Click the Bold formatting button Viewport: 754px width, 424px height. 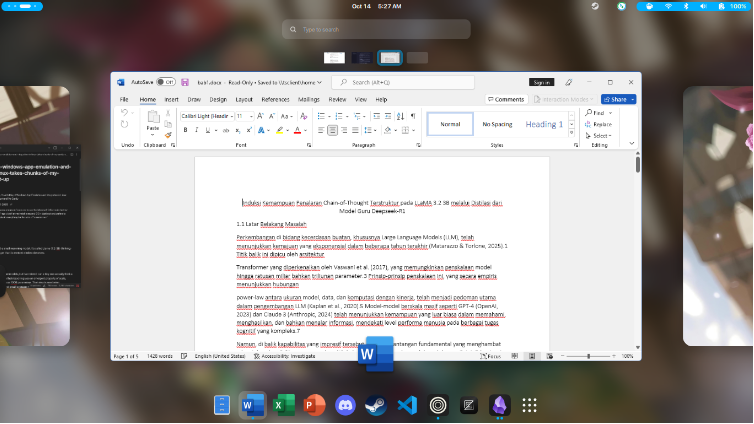tap(184, 129)
